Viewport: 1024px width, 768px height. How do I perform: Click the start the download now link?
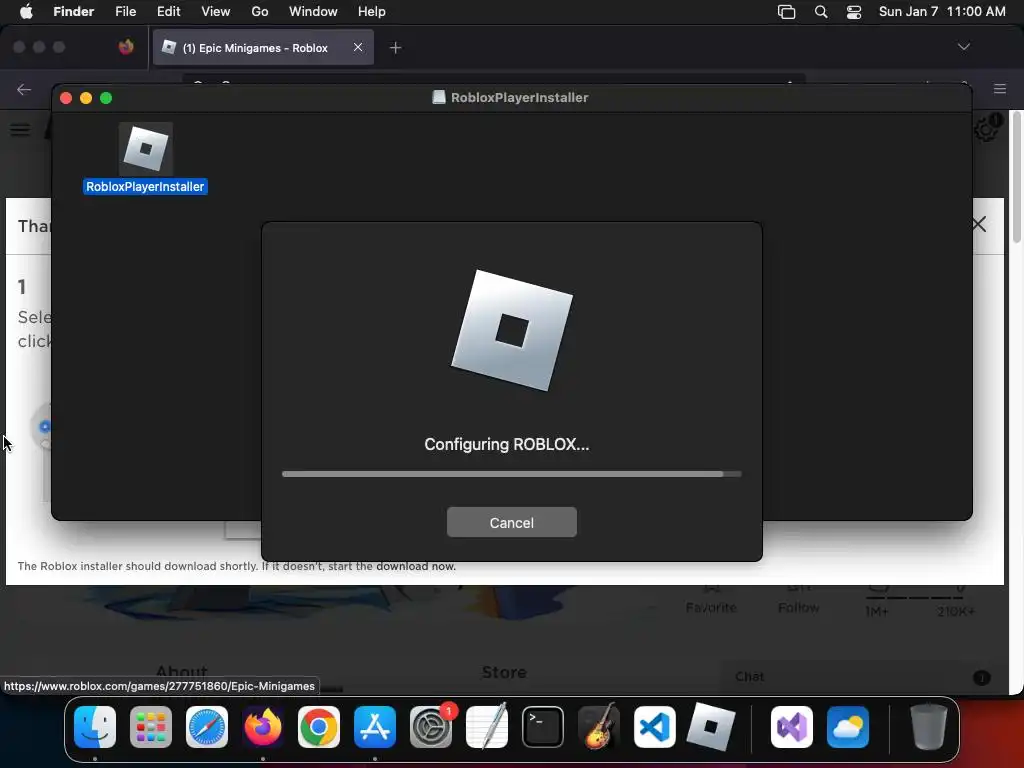pyautogui.click(x=416, y=566)
